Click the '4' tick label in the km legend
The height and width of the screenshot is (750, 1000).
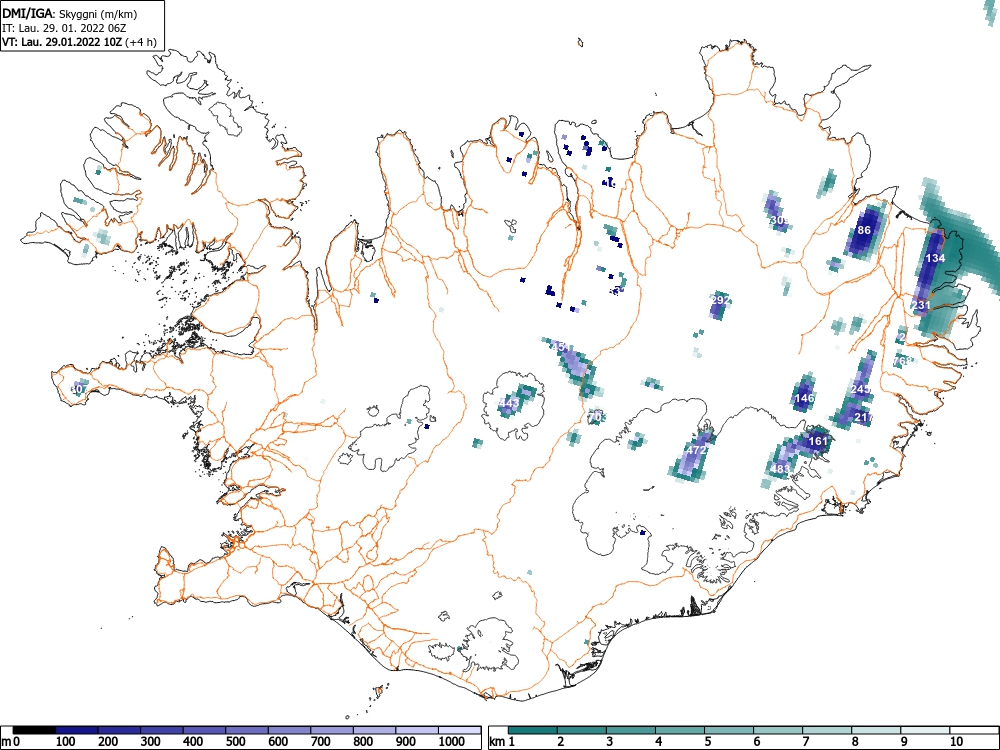coord(659,742)
